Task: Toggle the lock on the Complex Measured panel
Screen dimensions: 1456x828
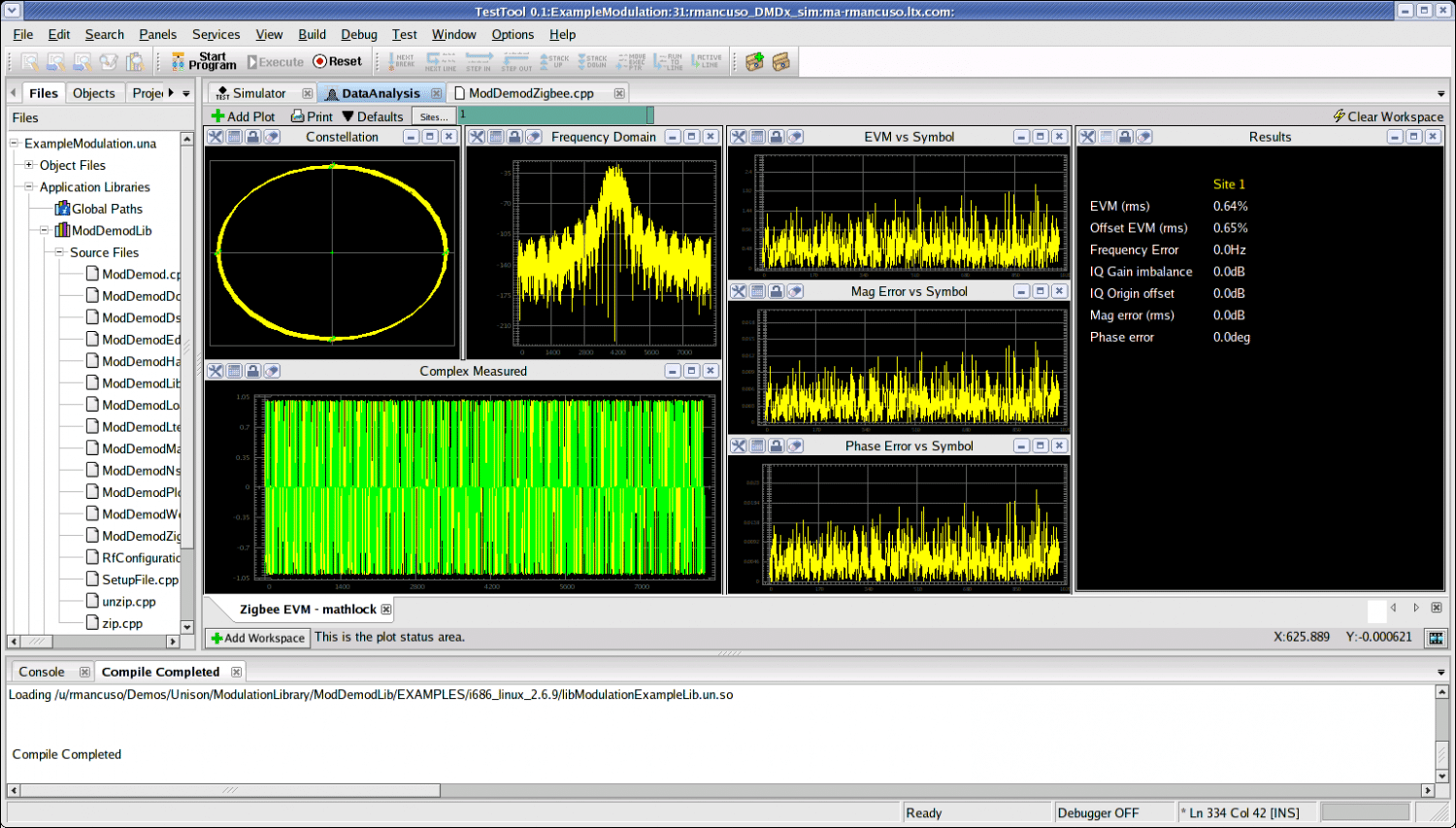Action: tap(252, 370)
